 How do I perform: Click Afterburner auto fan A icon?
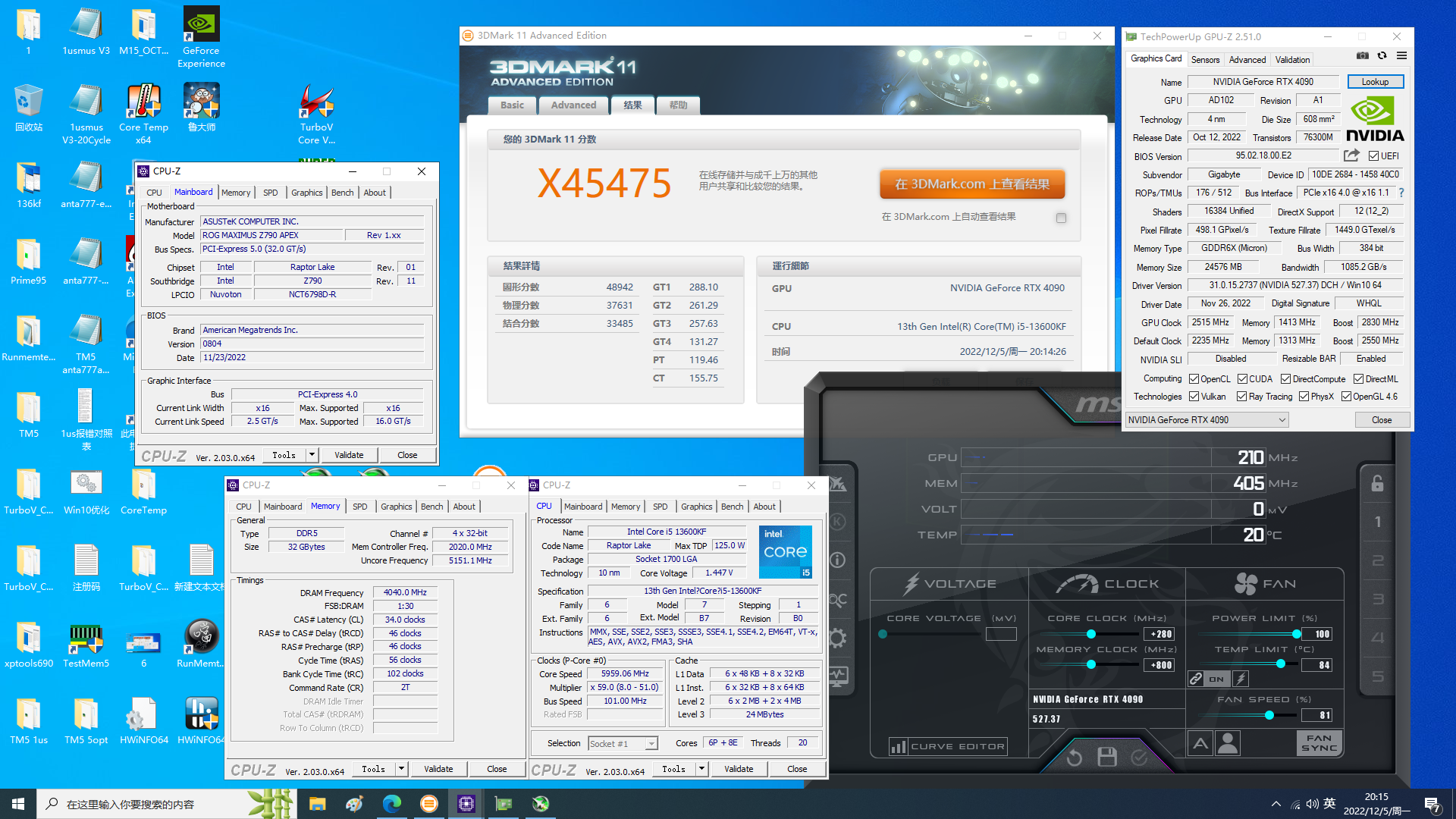point(1200,743)
